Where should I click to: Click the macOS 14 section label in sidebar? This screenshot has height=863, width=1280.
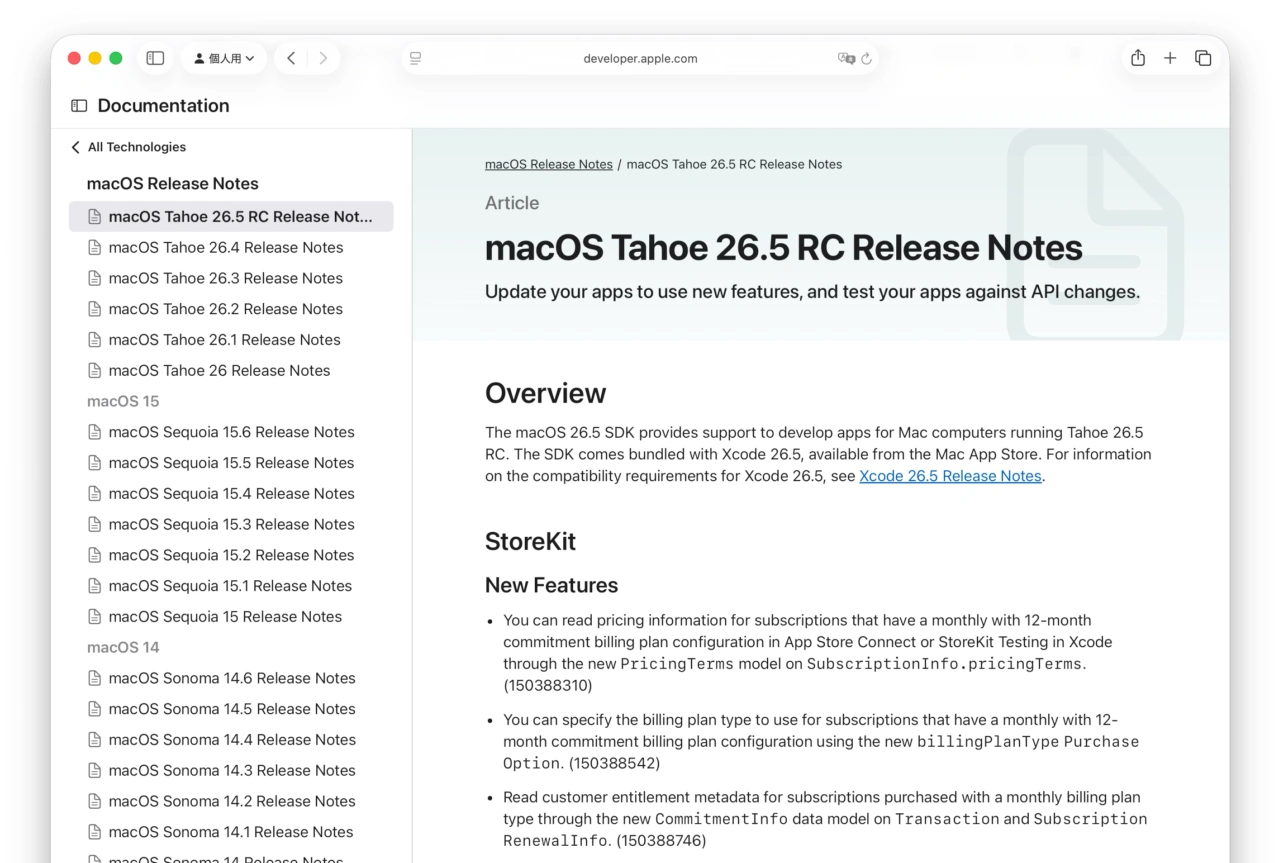coord(123,647)
